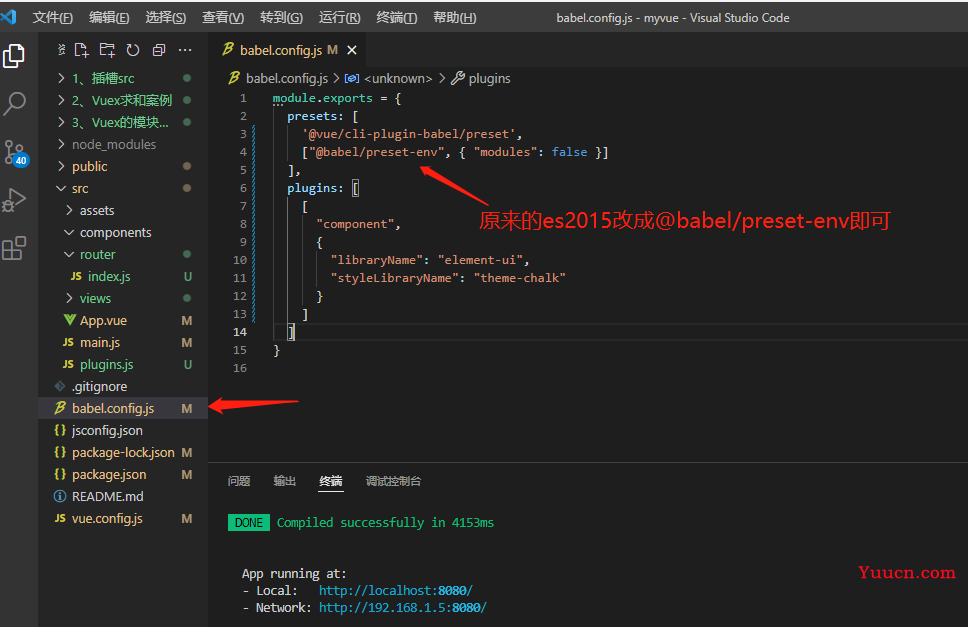Open the 转到(G) menu
This screenshot has height=627, width=968.
click(281, 17)
